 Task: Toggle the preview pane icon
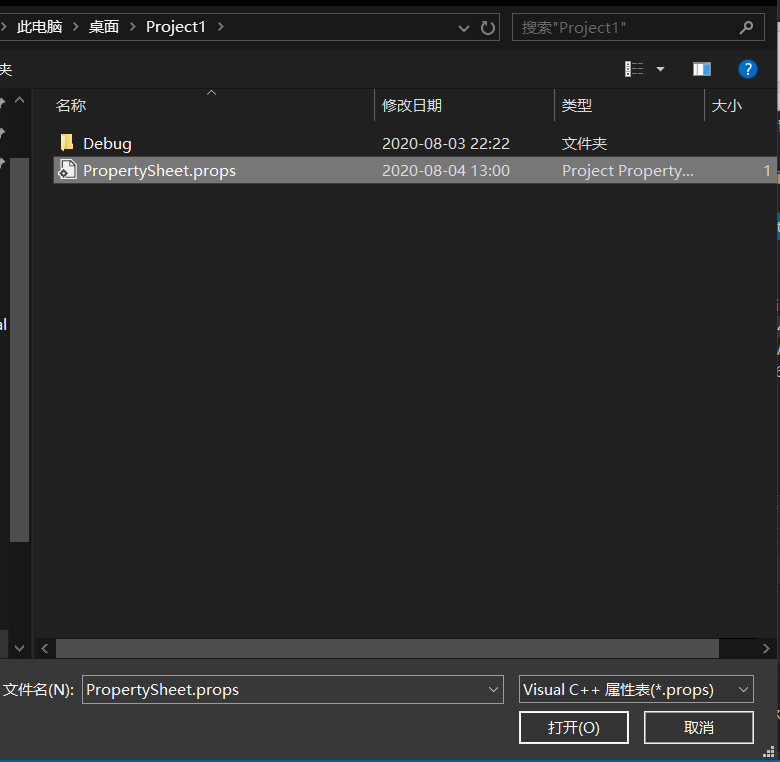pyautogui.click(x=702, y=69)
